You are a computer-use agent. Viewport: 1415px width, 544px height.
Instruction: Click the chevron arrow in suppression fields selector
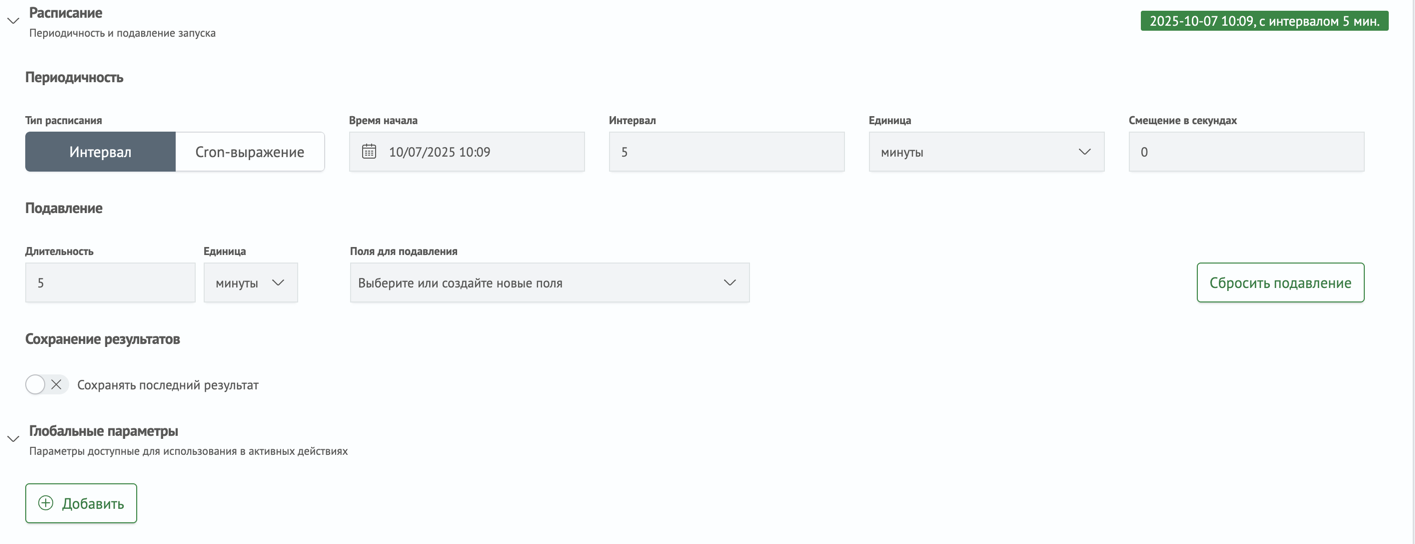[730, 283]
